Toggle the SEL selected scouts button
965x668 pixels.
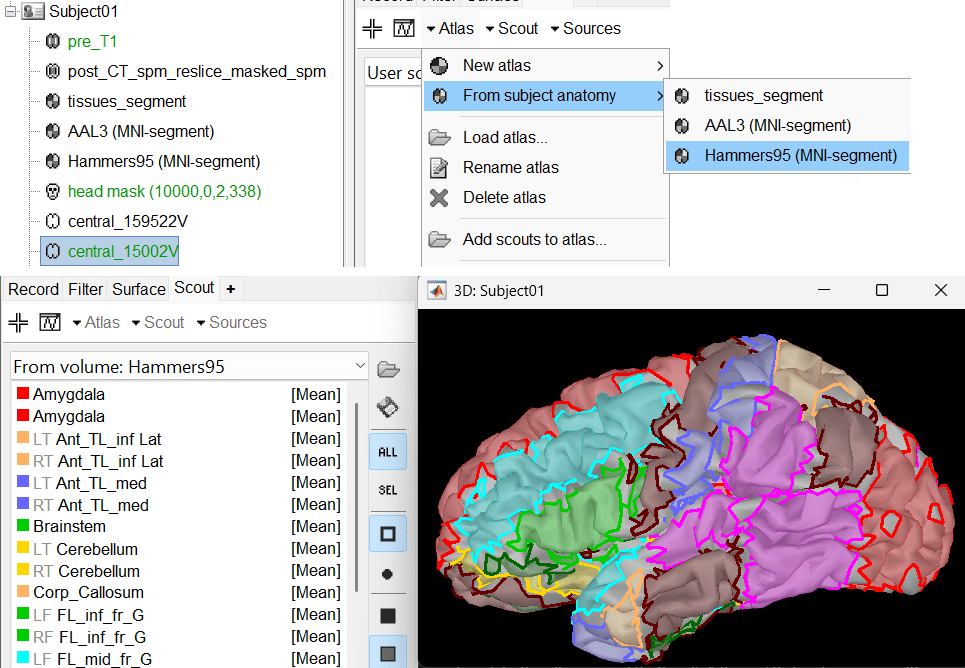click(x=387, y=491)
